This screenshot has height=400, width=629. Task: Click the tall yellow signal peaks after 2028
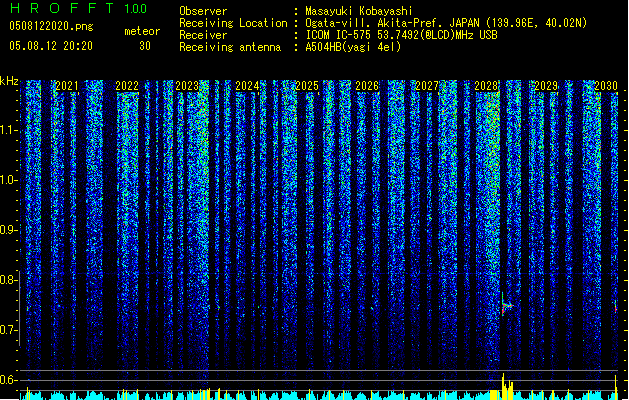(507, 386)
